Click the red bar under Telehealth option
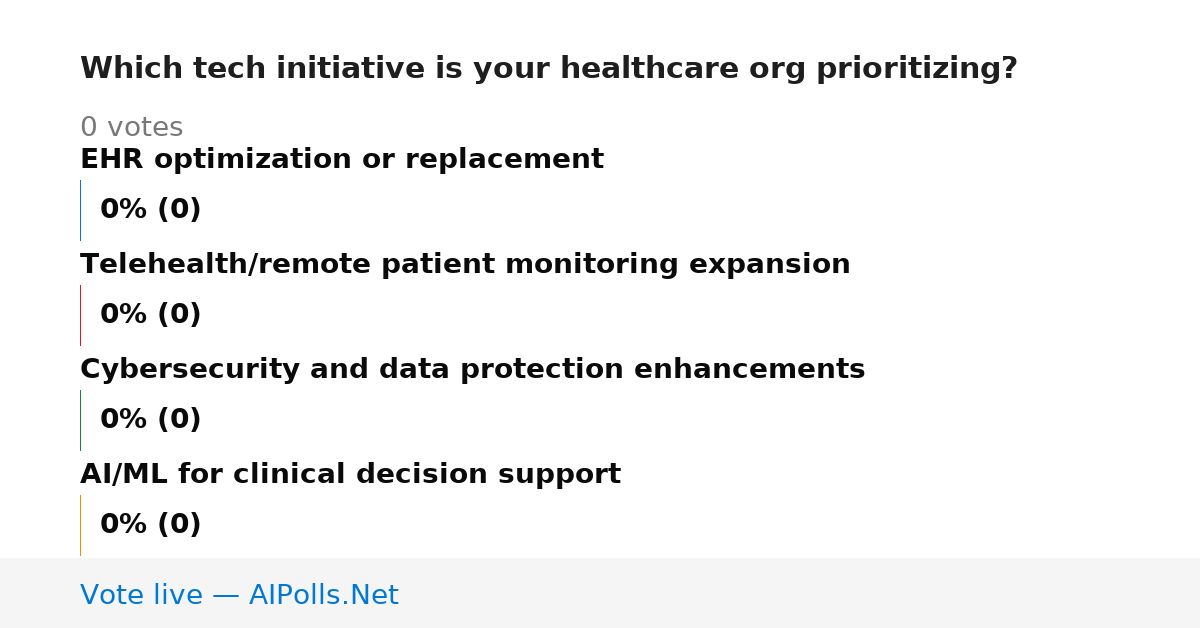 pyautogui.click(x=80, y=315)
